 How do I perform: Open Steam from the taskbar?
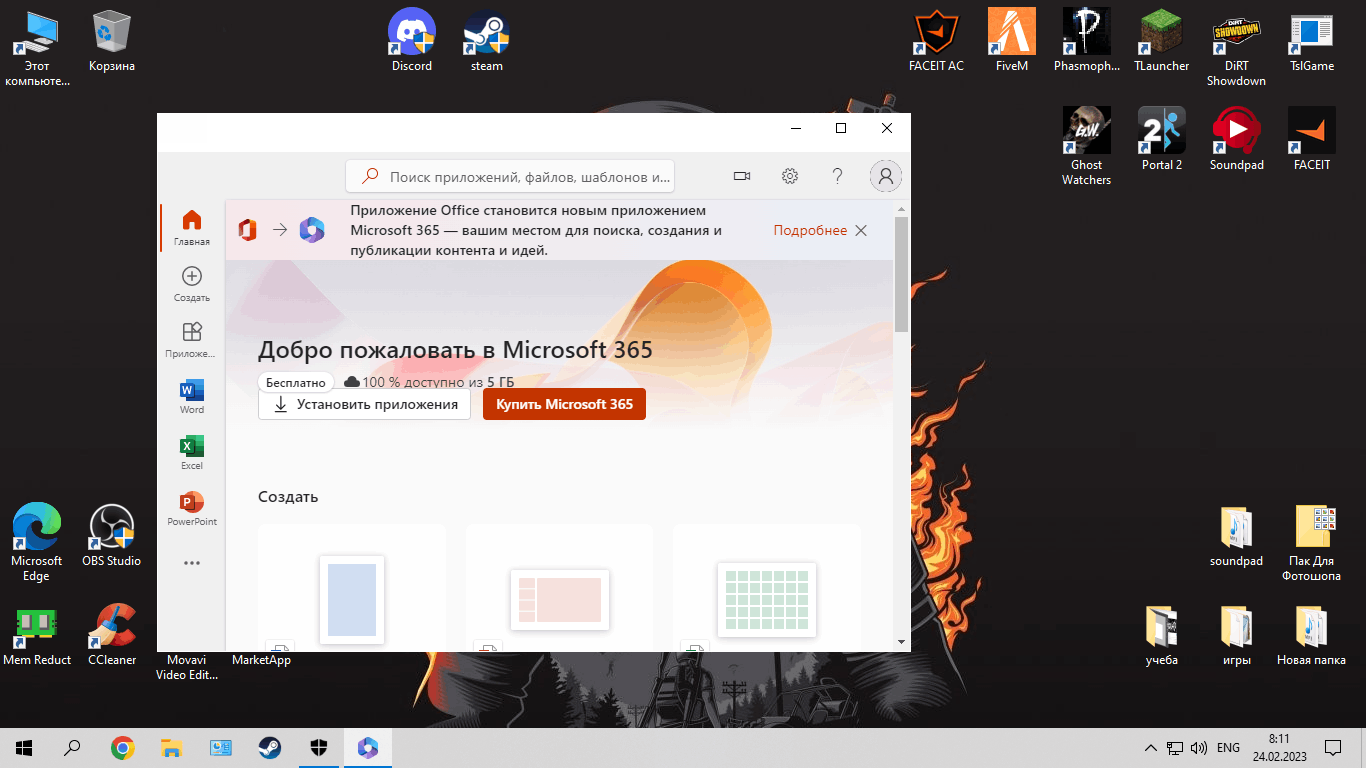[270, 747]
